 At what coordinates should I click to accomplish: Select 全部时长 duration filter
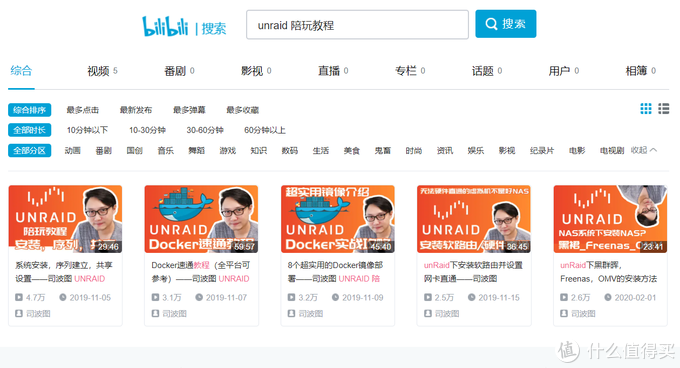point(29,130)
